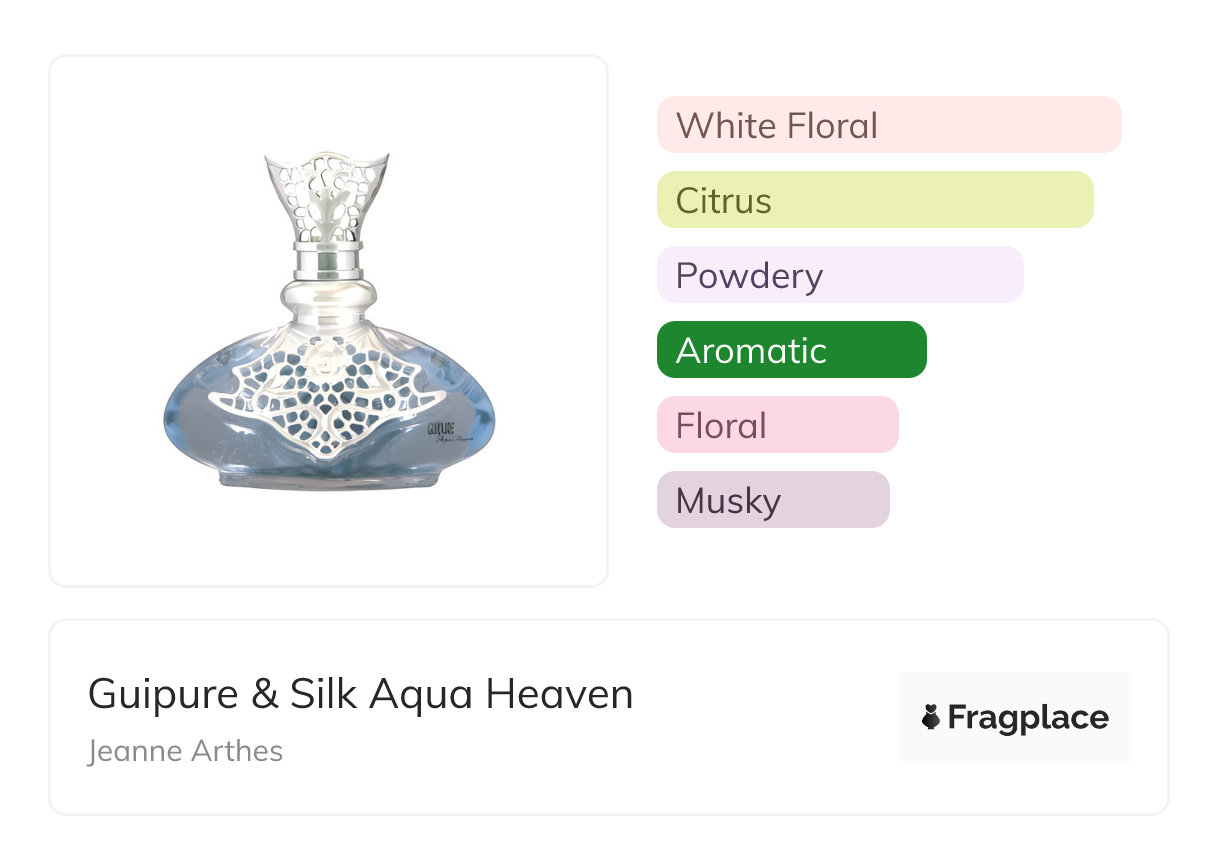This screenshot has height=864, width=1218.
Task: Click the Fragplace flower logo icon
Action: click(x=931, y=717)
